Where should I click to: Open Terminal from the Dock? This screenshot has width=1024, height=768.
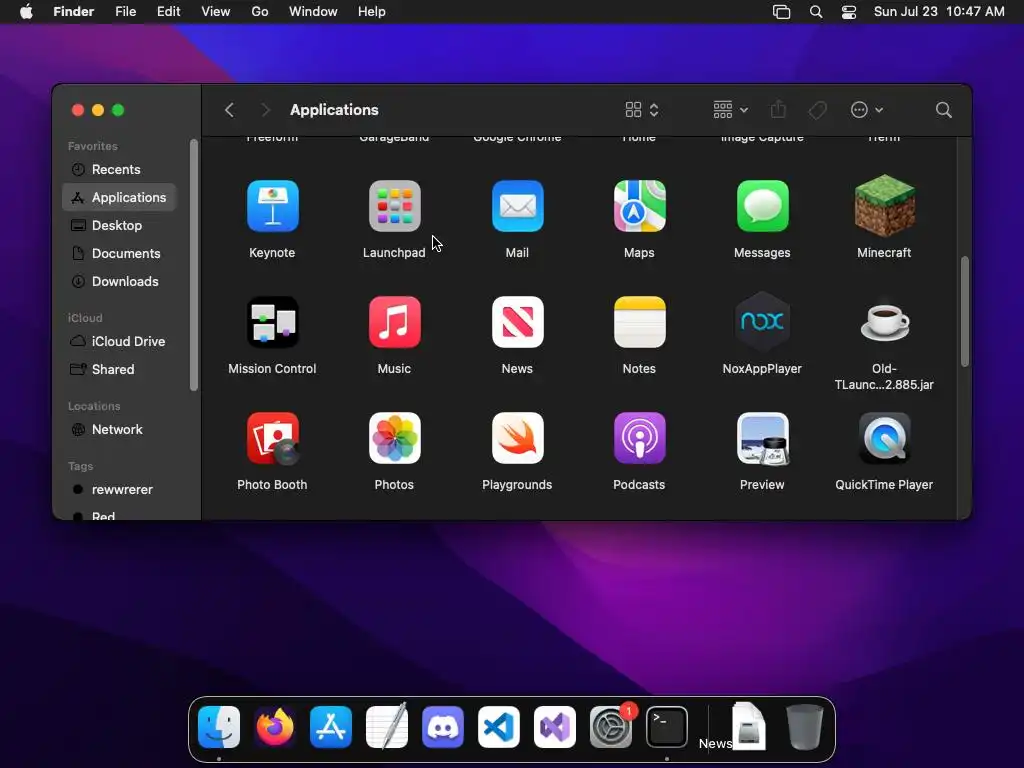(x=667, y=726)
